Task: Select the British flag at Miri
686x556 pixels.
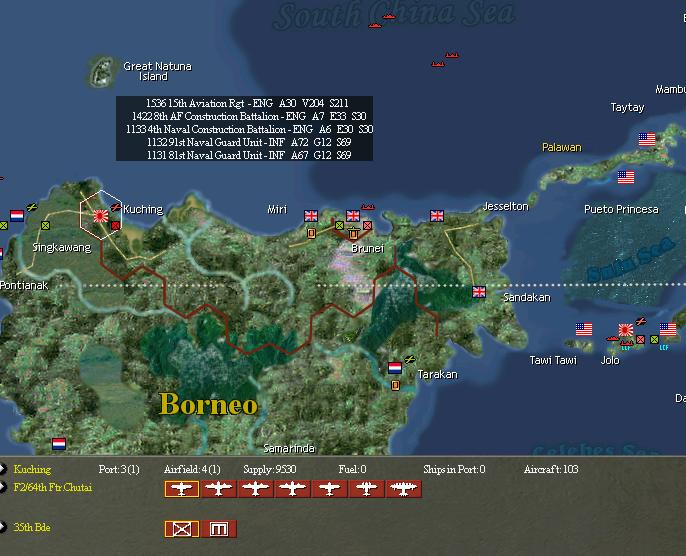Action: click(x=311, y=216)
